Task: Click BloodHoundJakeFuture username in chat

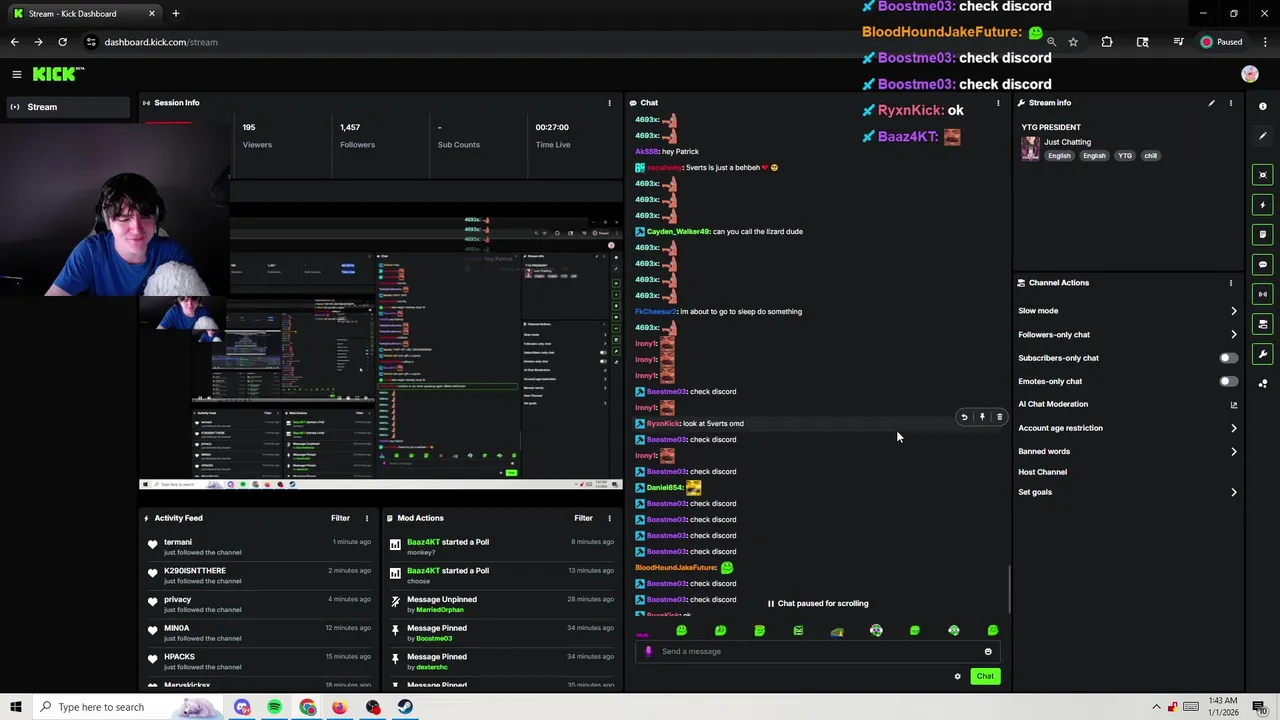Action: 676,568
